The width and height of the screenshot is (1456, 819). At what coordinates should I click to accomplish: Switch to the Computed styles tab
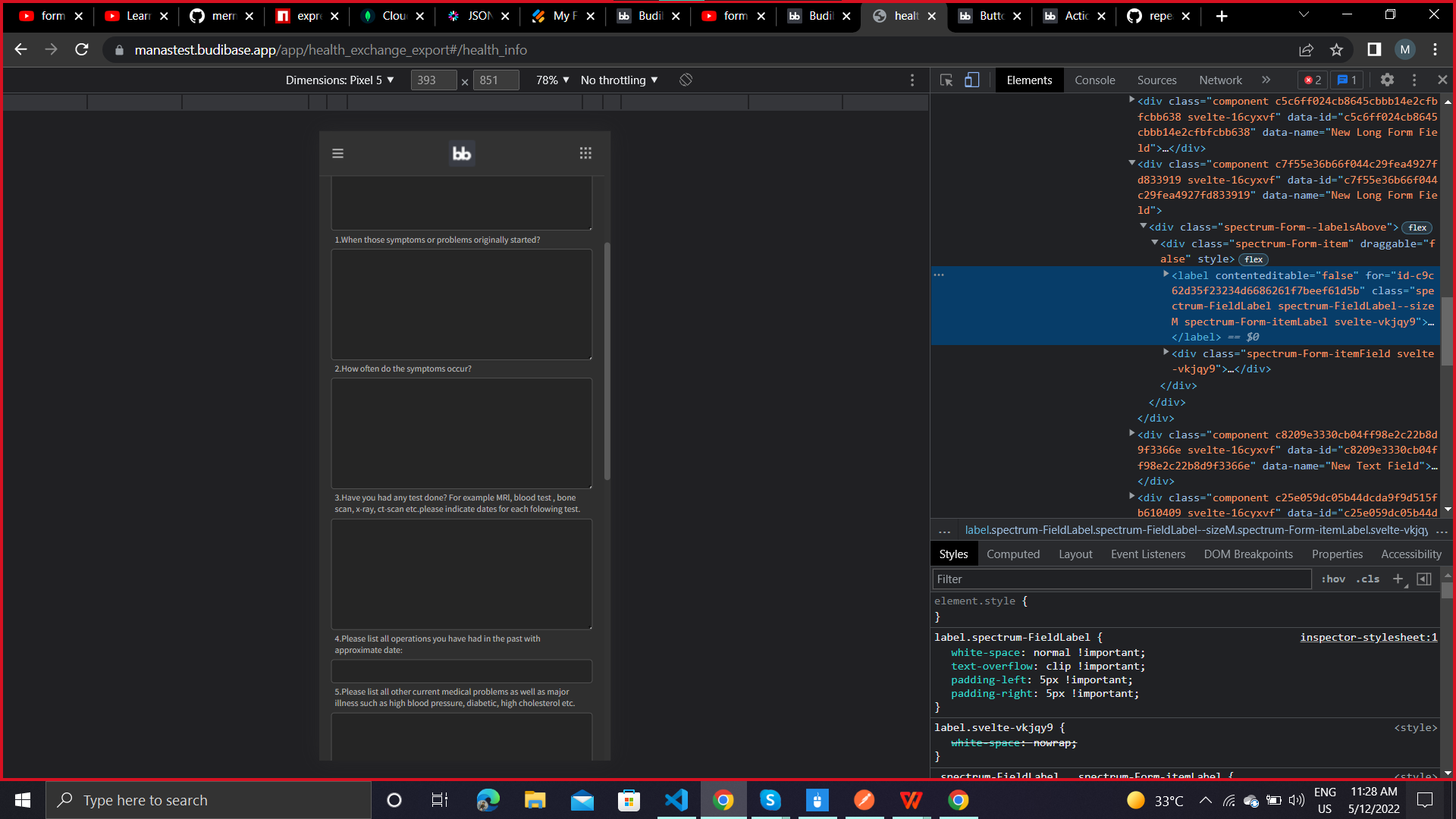[x=1013, y=554]
